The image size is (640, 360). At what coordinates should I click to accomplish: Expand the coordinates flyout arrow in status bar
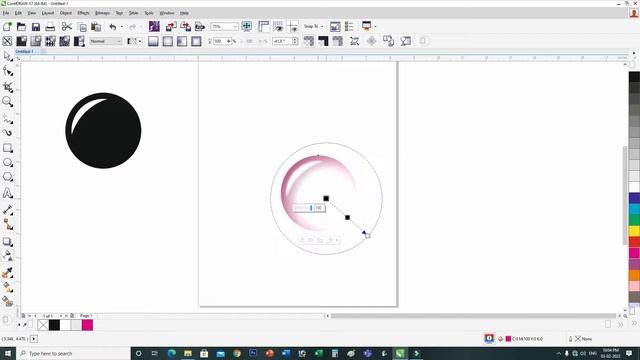34,339
